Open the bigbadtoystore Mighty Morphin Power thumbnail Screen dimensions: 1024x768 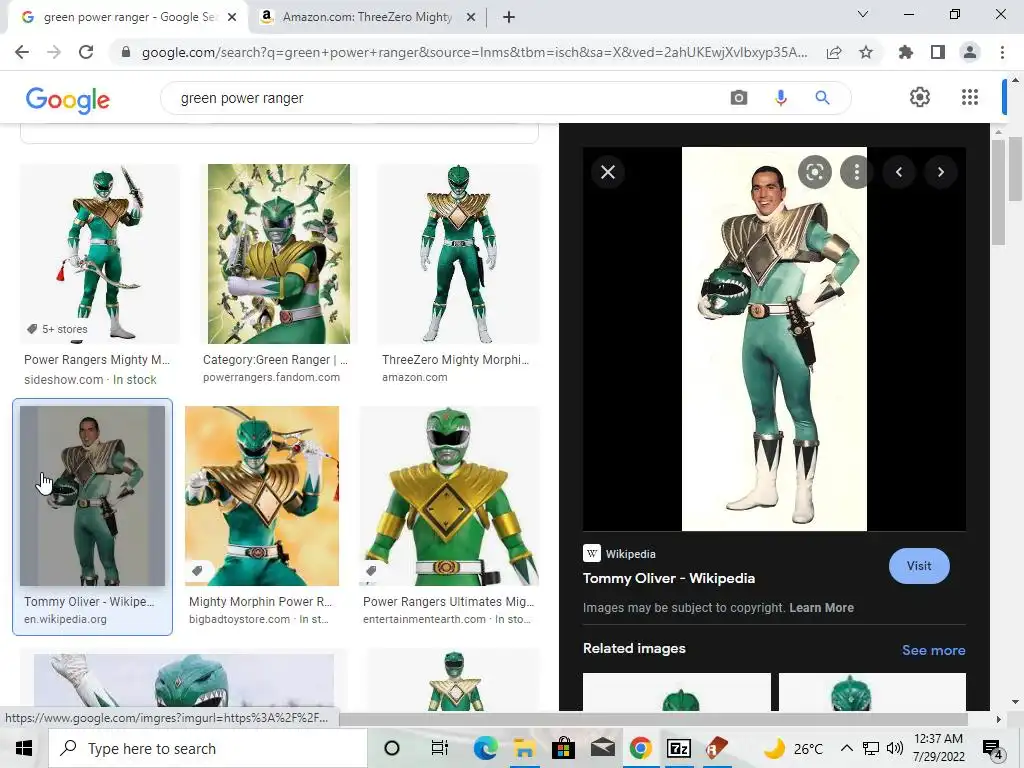[262, 496]
